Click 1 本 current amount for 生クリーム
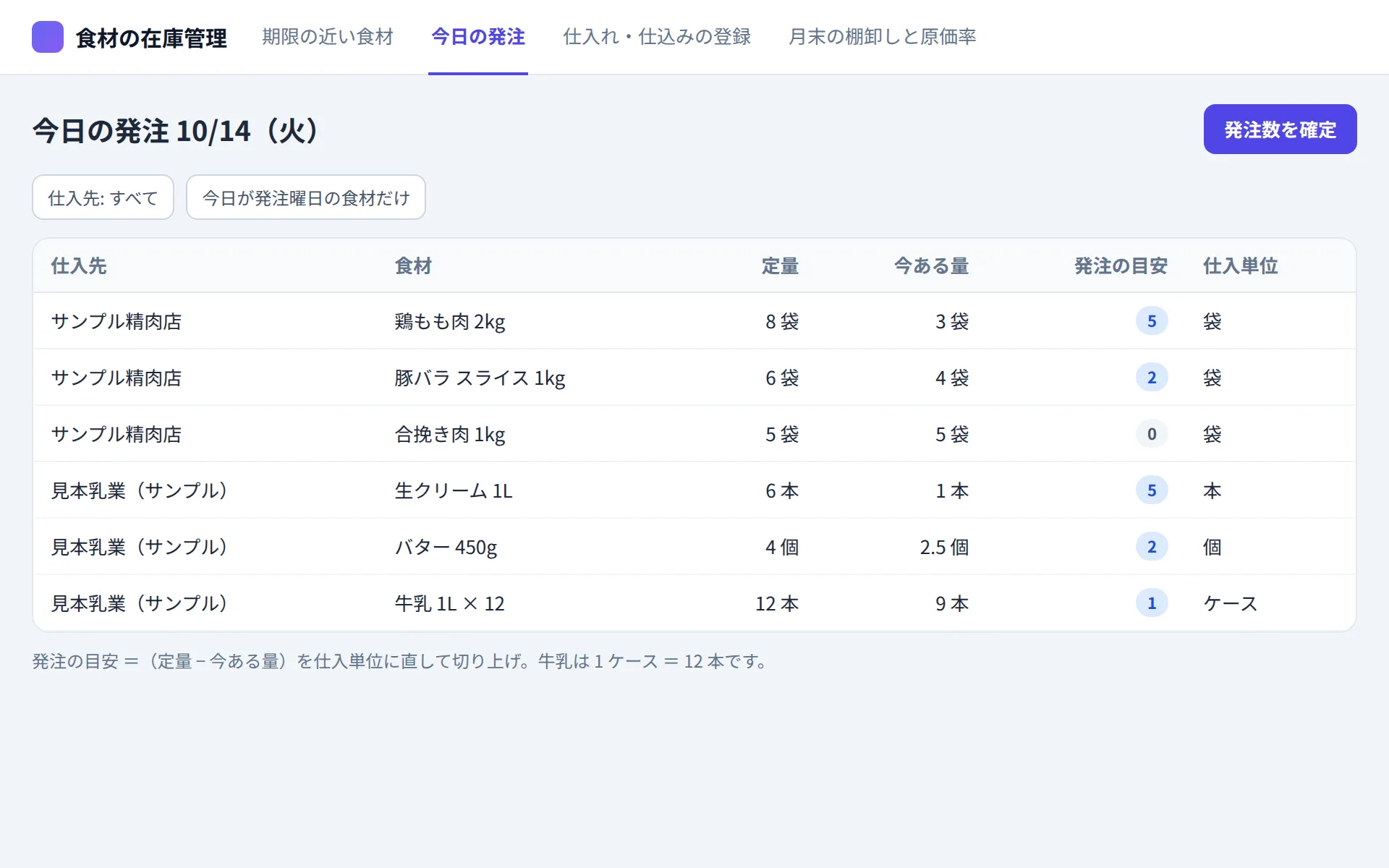This screenshot has height=868, width=1389. tap(952, 490)
